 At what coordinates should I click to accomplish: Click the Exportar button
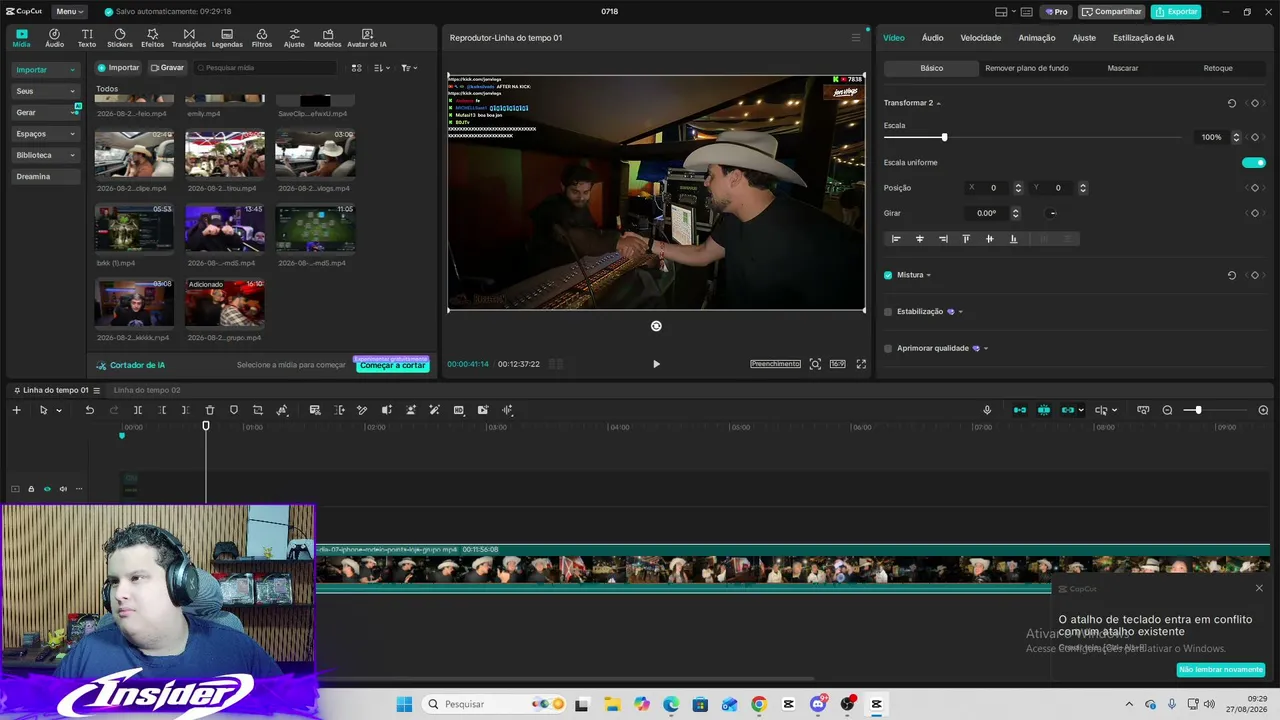click(1176, 12)
